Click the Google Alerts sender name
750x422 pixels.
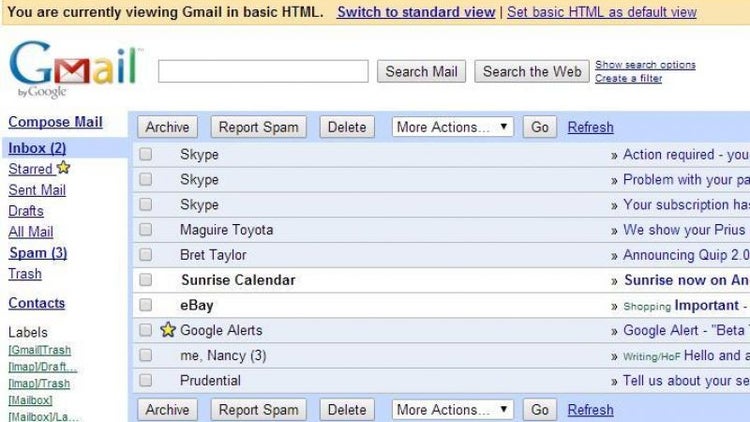tap(221, 331)
